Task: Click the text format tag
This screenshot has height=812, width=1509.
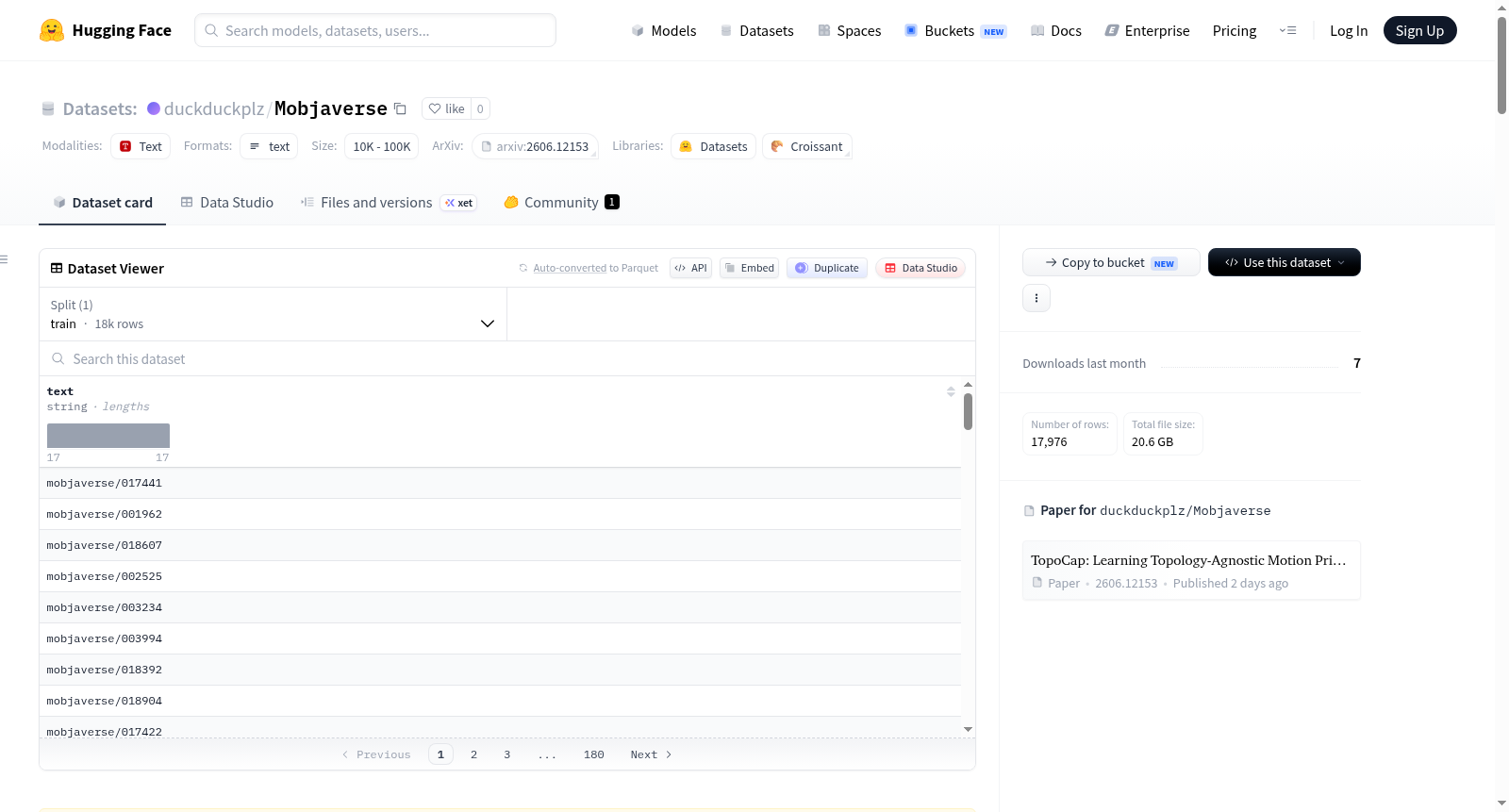Action: [269, 146]
